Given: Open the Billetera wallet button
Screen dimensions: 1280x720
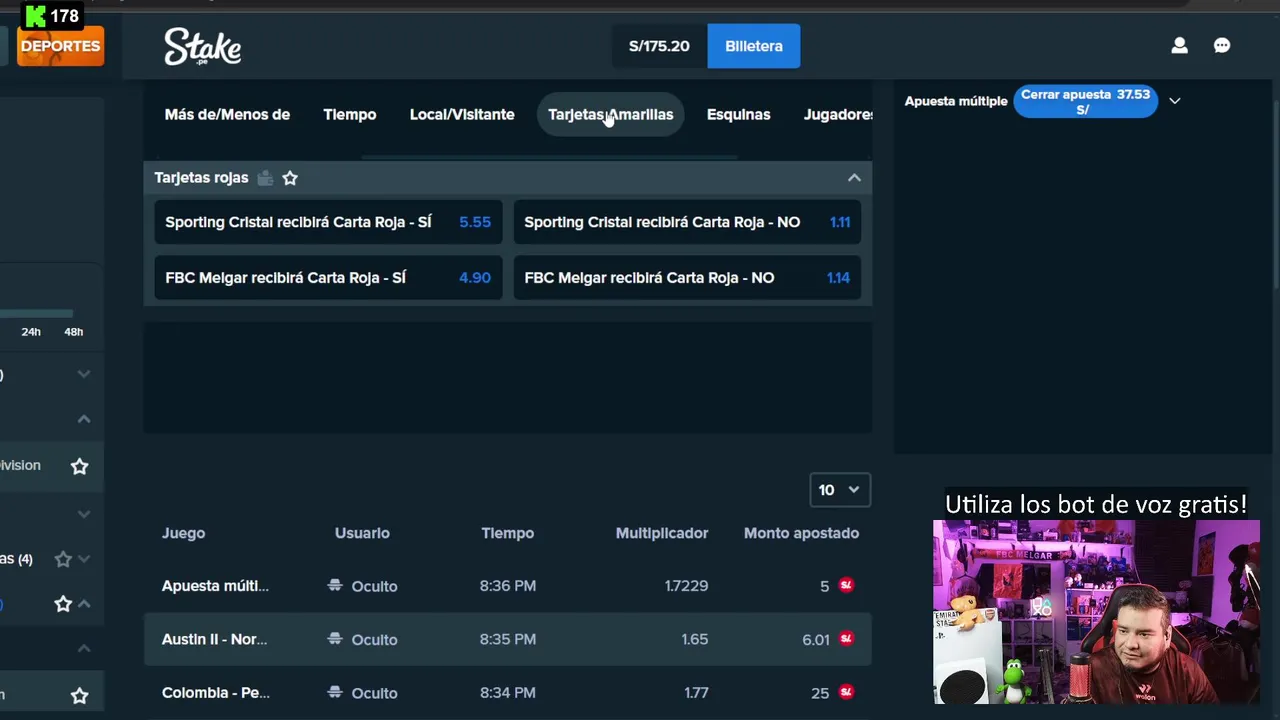Looking at the screenshot, I should point(754,46).
